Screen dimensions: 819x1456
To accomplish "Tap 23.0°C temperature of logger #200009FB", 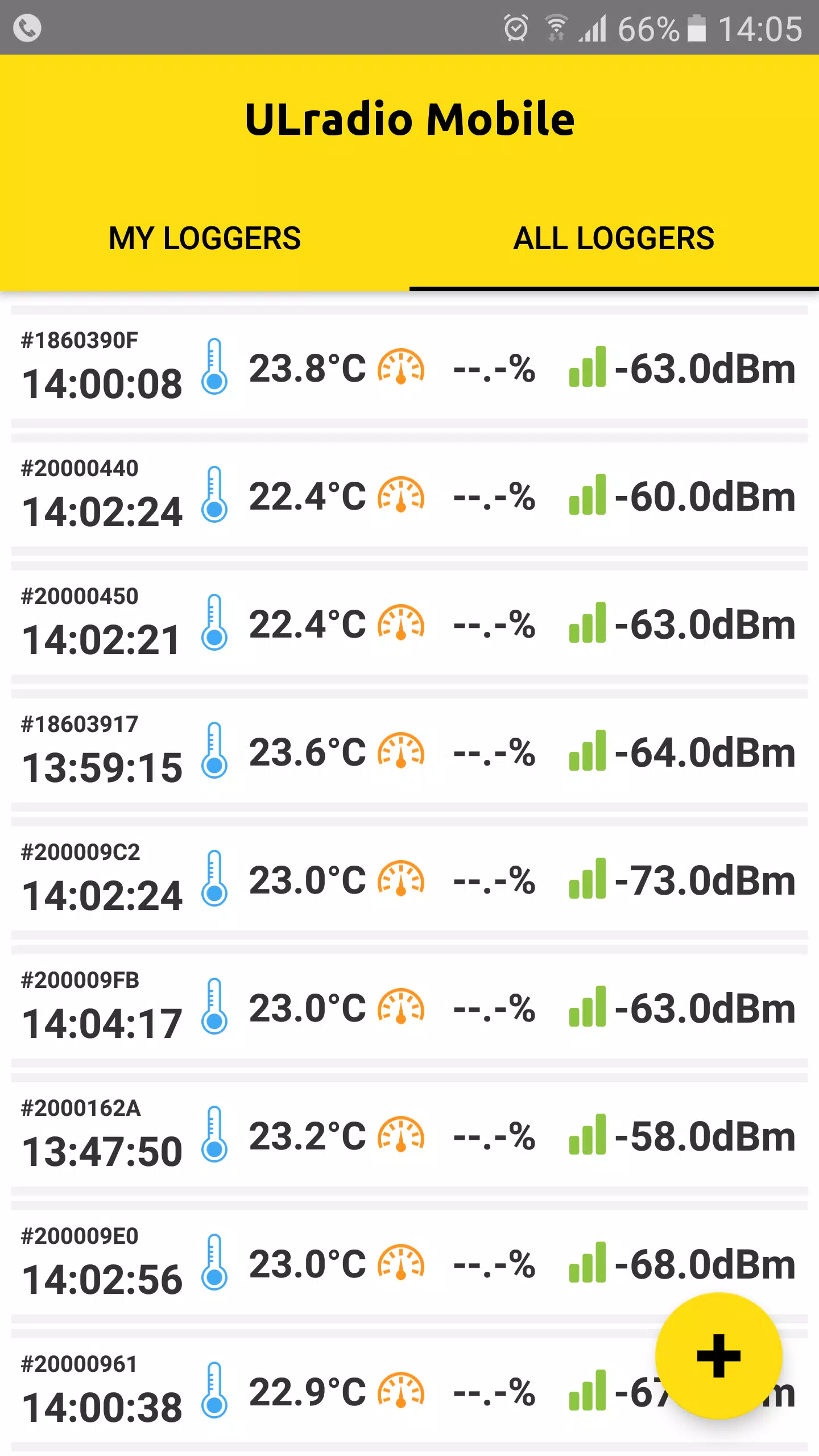I will tap(308, 1008).
